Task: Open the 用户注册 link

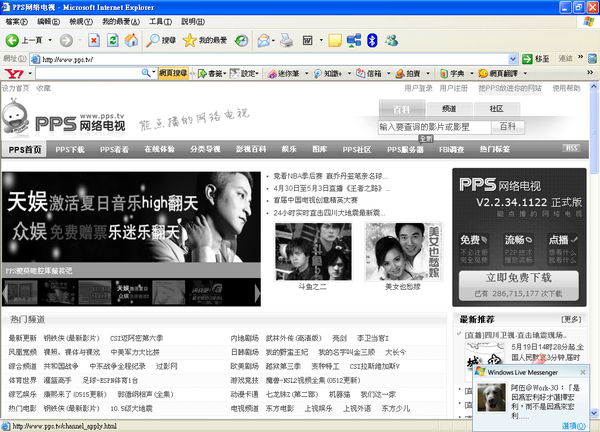Action: [453, 88]
